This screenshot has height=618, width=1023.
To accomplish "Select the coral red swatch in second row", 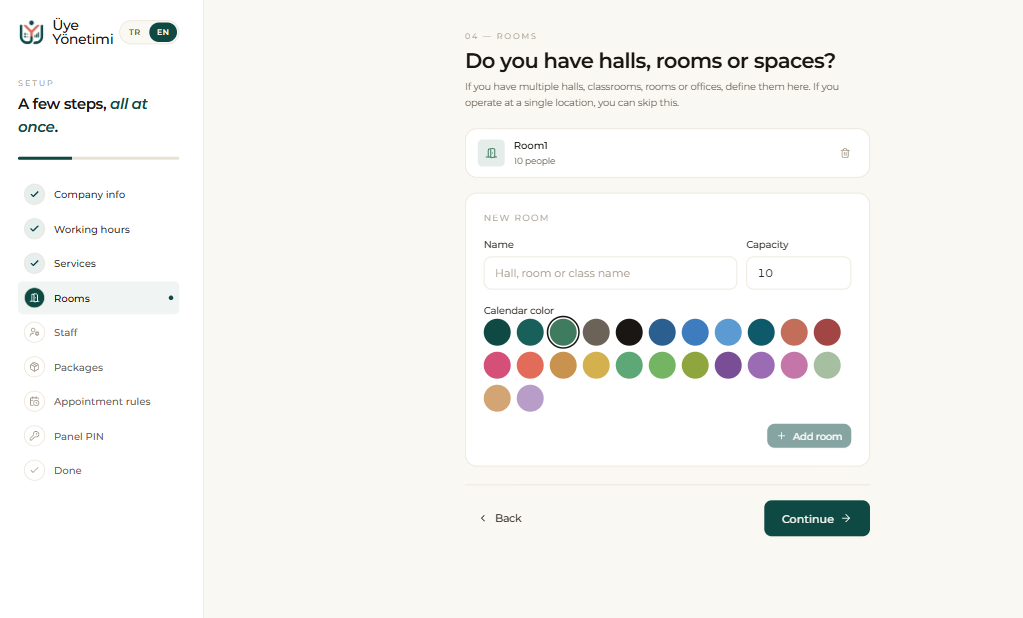I will click(530, 365).
